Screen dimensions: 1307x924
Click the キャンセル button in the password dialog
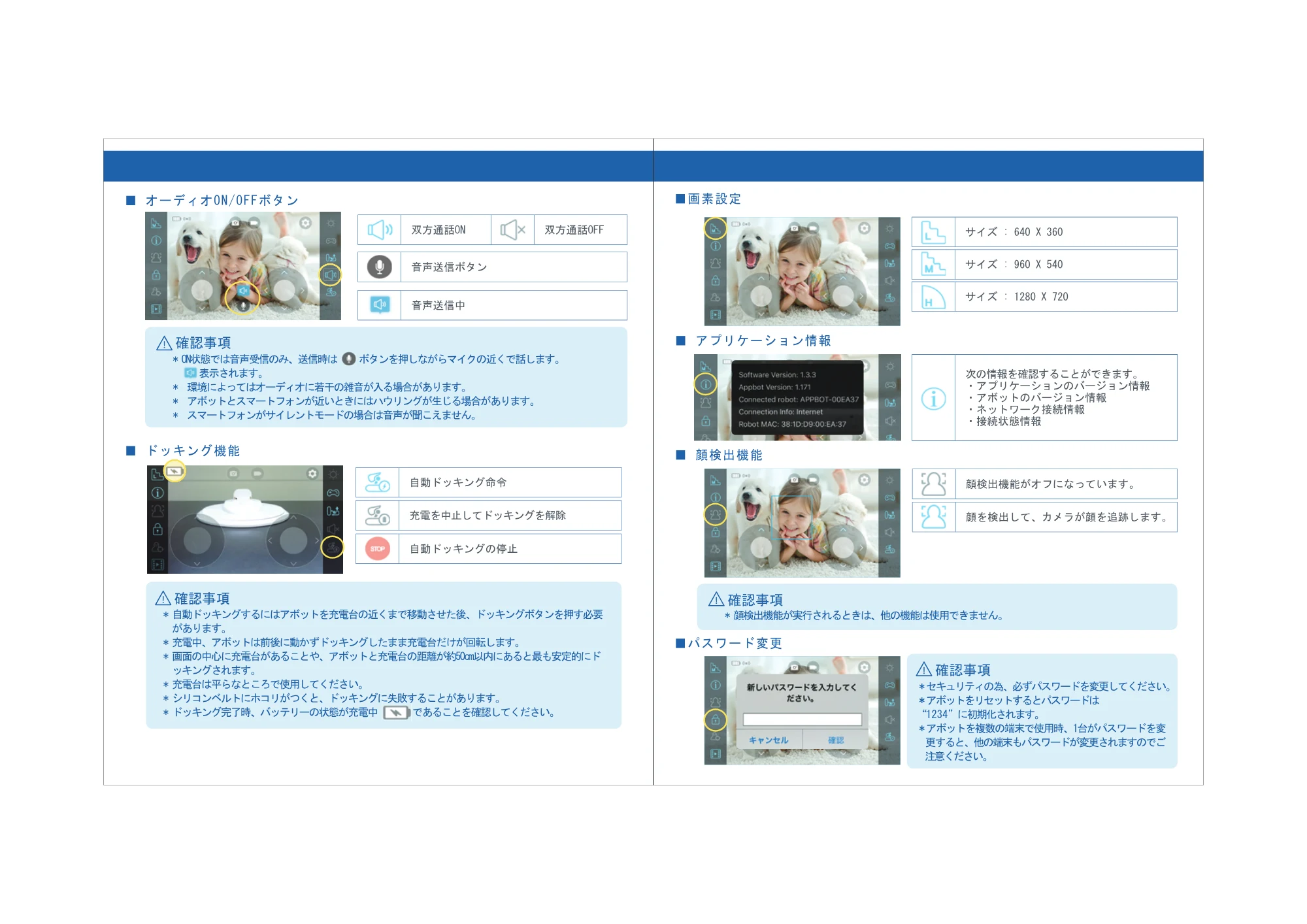(769, 740)
